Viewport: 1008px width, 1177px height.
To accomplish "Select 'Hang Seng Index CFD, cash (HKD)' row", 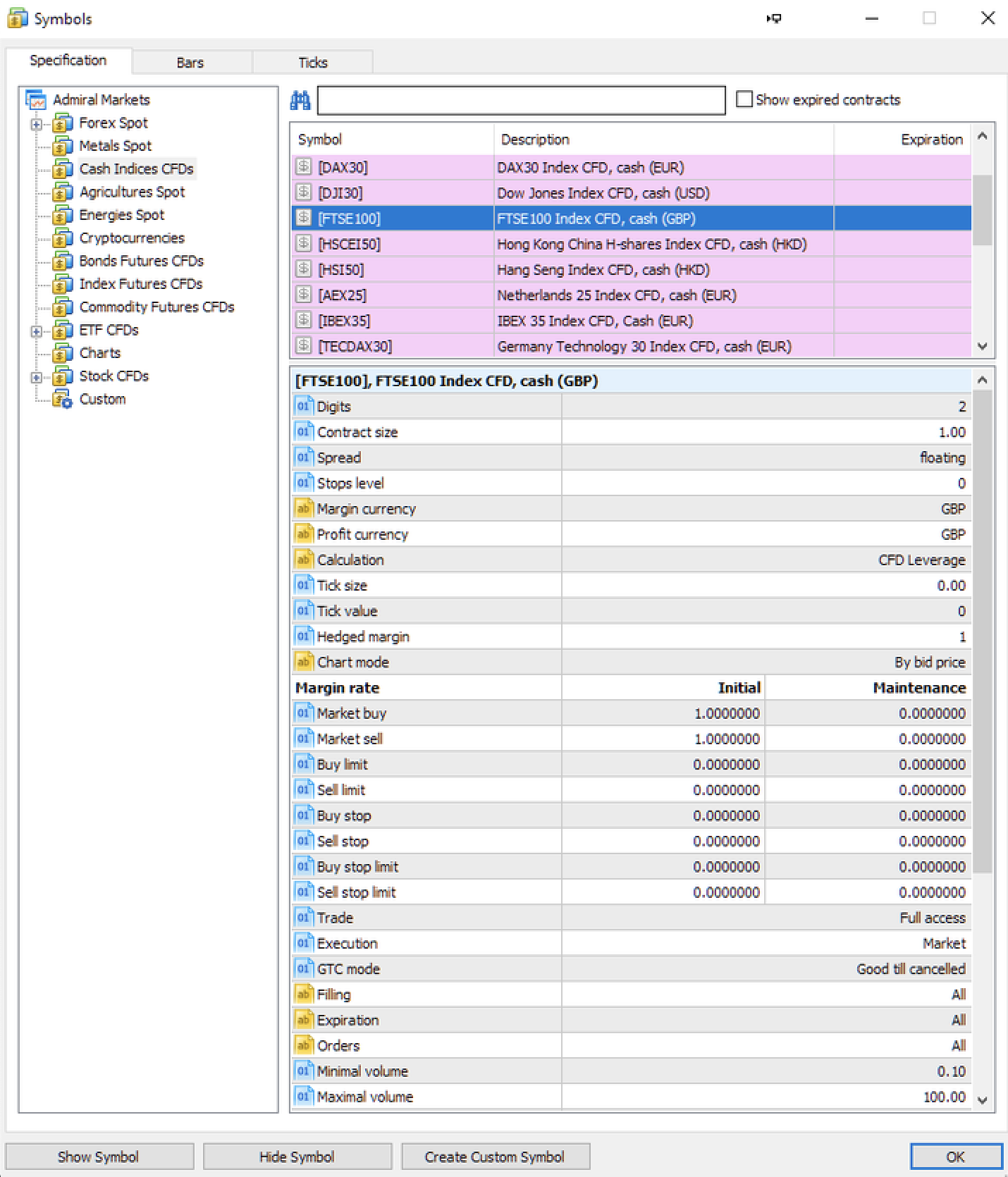I will coord(632,269).
